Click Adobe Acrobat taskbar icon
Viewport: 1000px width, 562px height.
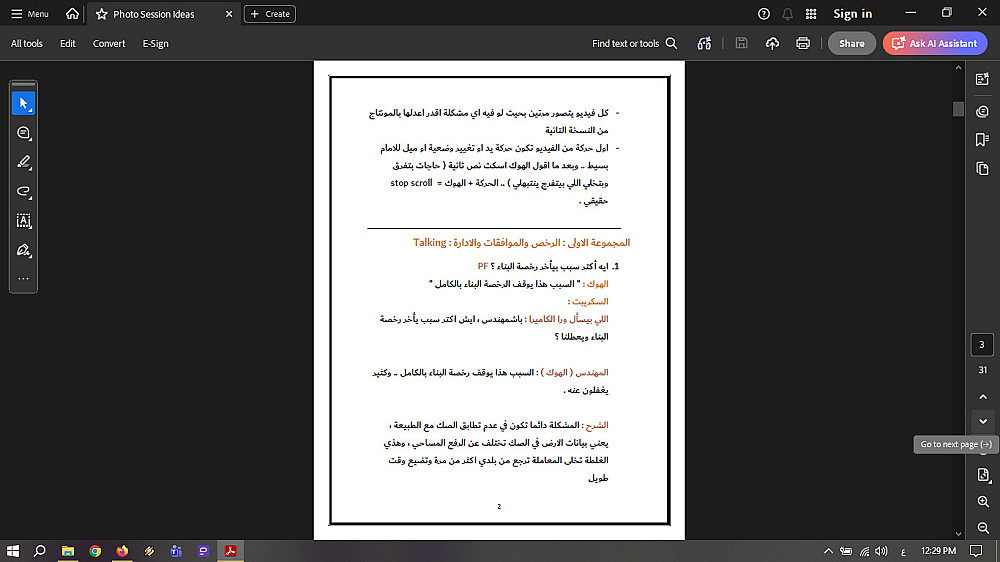(x=230, y=551)
